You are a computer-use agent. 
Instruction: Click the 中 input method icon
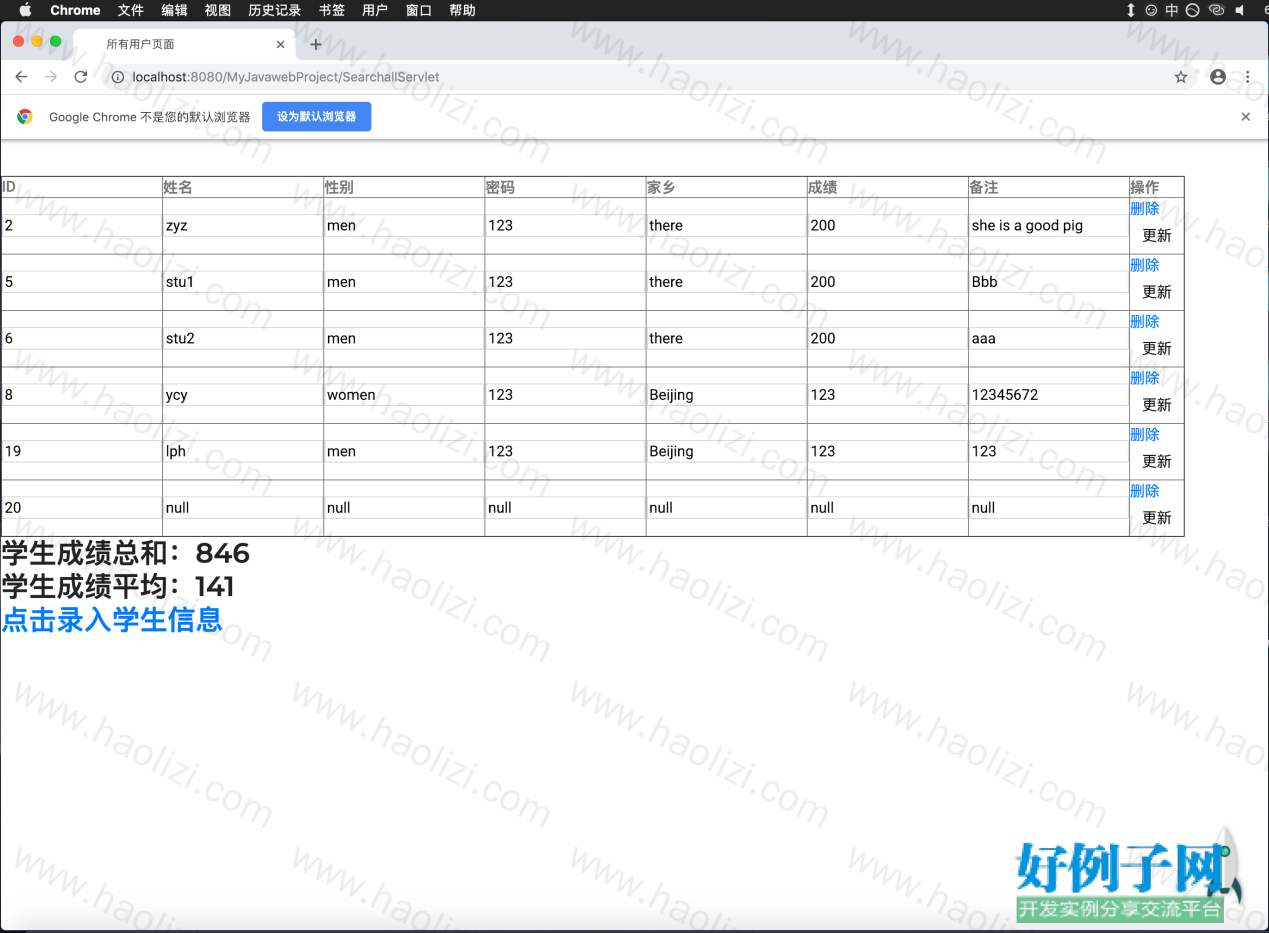pos(1172,10)
